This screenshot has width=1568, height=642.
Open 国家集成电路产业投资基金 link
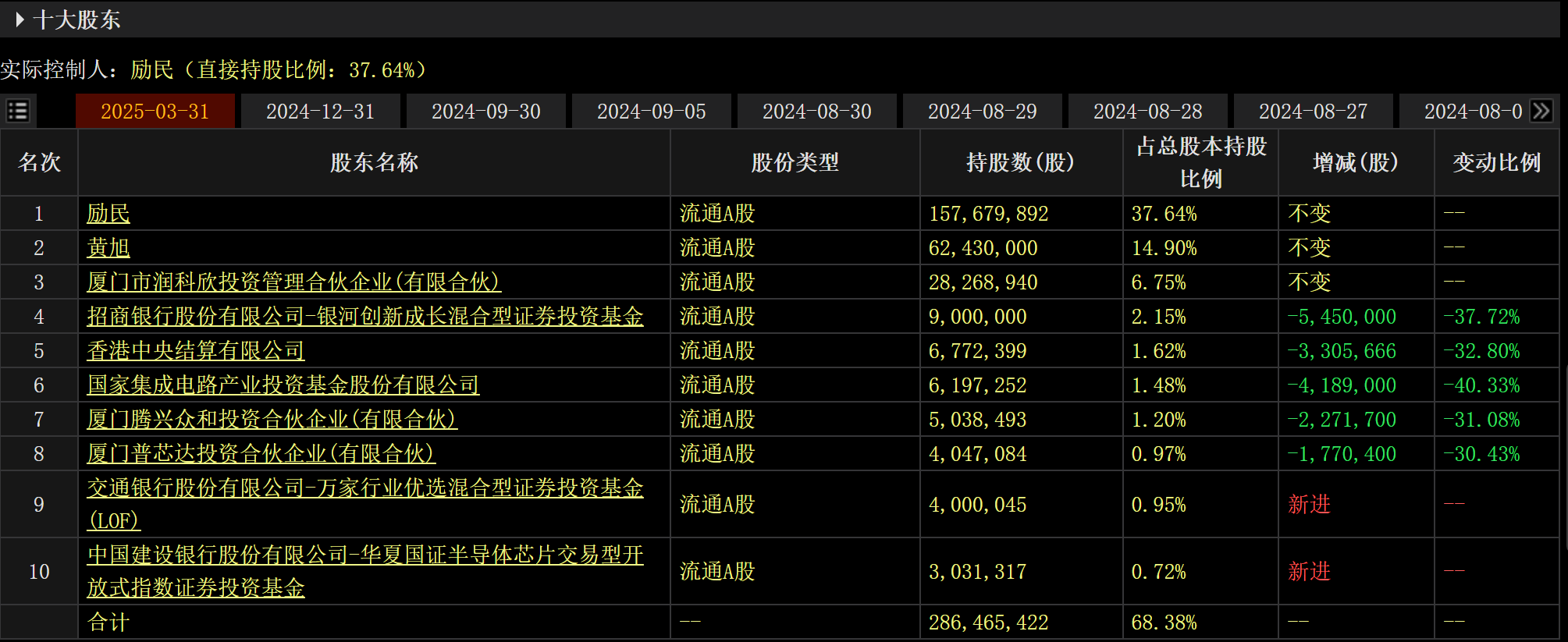click(283, 385)
